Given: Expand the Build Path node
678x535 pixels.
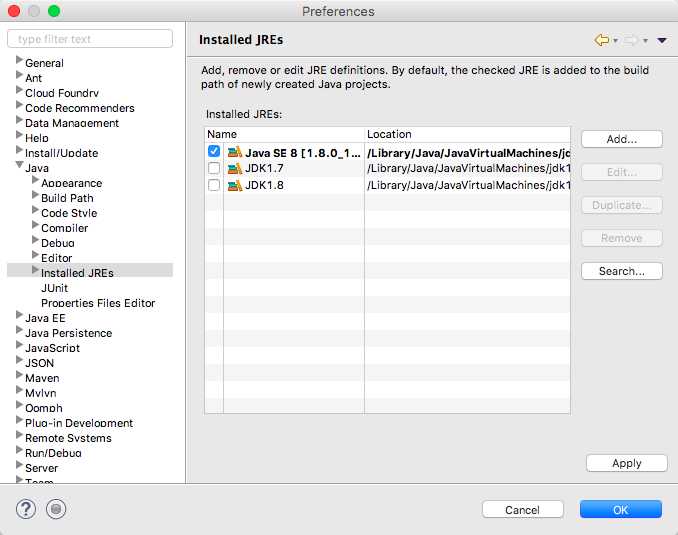Looking at the screenshot, I should [x=35, y=195].
